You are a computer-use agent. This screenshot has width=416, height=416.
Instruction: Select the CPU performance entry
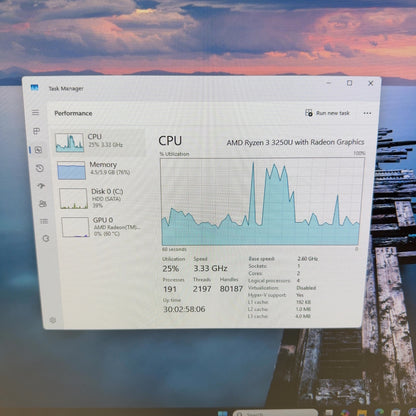(99, 143)
